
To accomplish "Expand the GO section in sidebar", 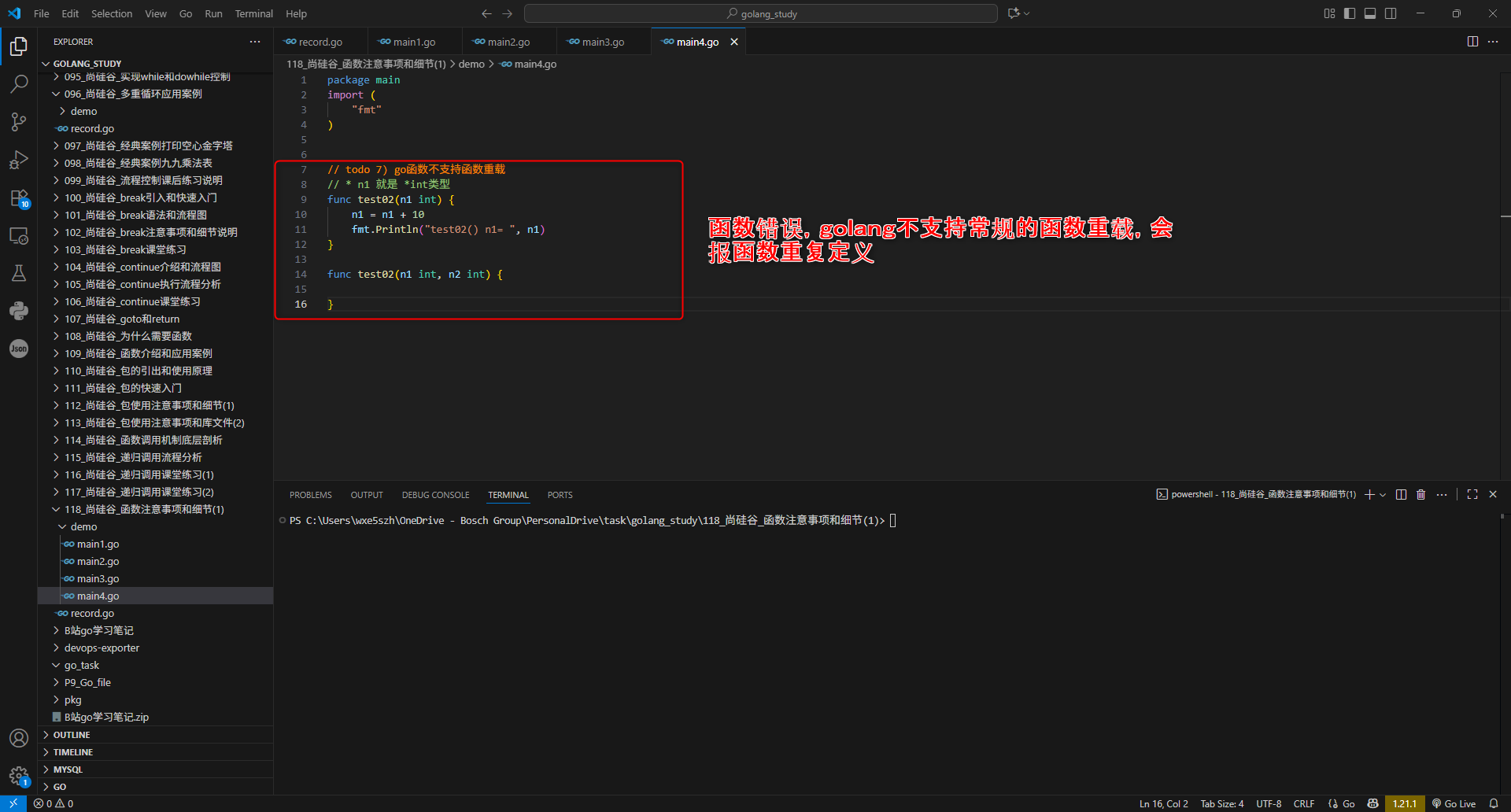I will click(x=155, y=787).
